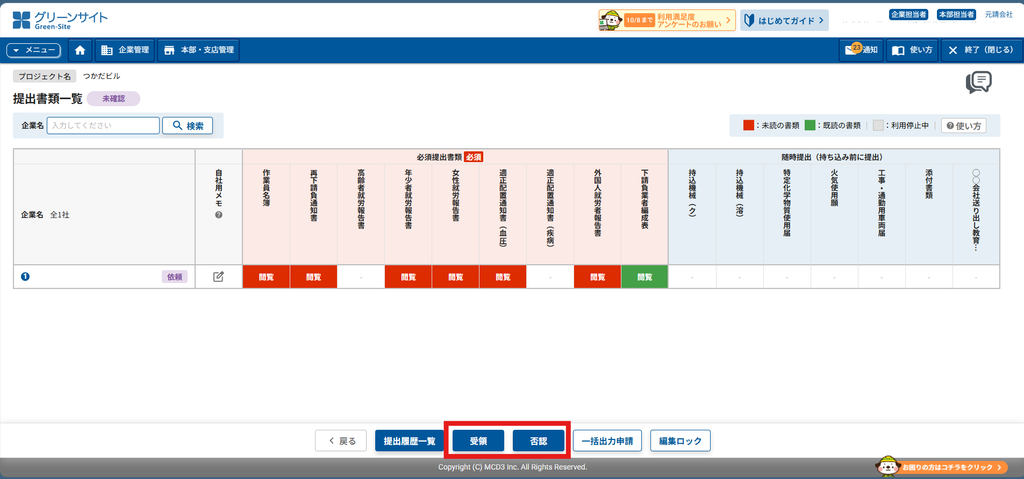Click the help icon under 自社用メモ

click(x=219, y=214)
